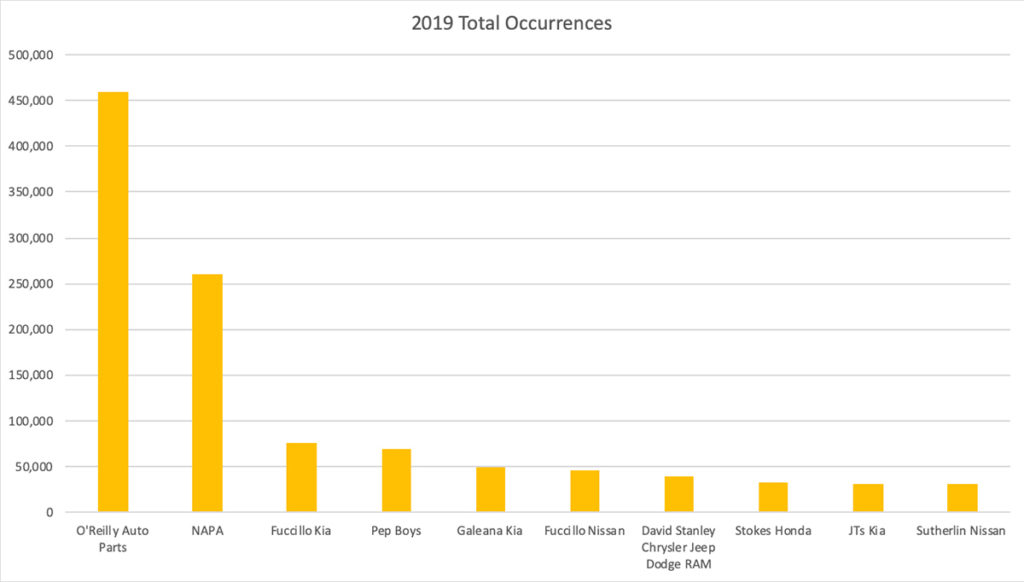Select the Pep Boys bar
The image size is (1024, 582).
[396, 481]
